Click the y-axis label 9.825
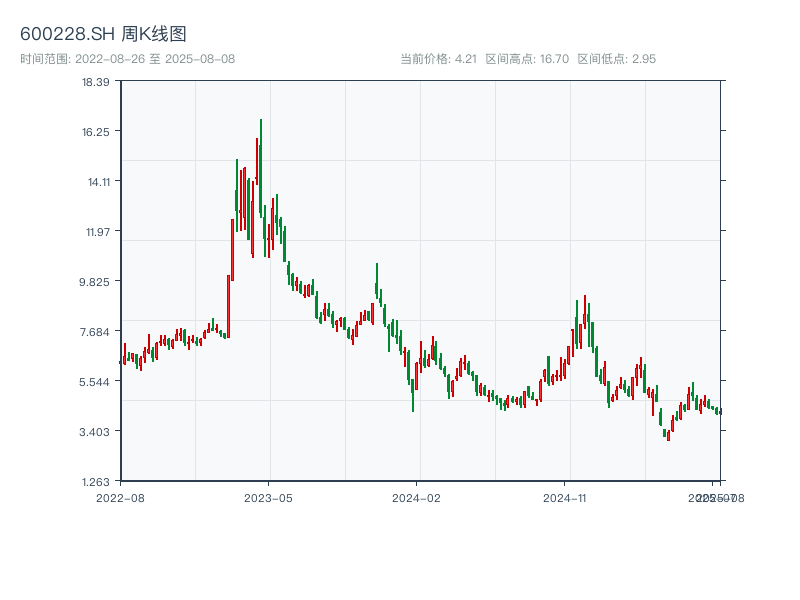Image resolution: width=800 pixels, height=600 pixels. point(94,282)
